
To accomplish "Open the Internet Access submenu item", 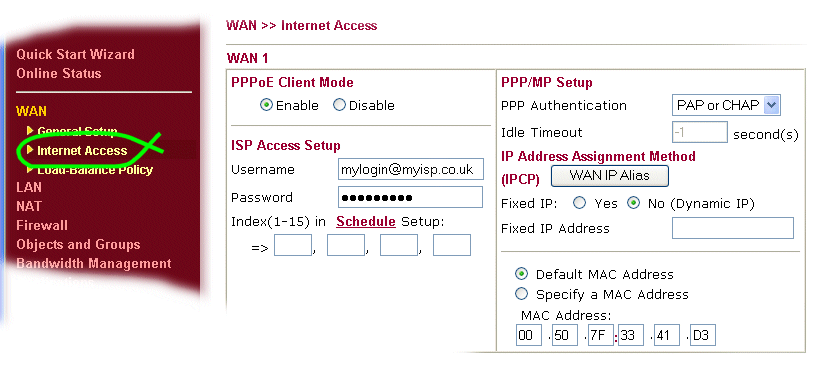I will 82,151.
